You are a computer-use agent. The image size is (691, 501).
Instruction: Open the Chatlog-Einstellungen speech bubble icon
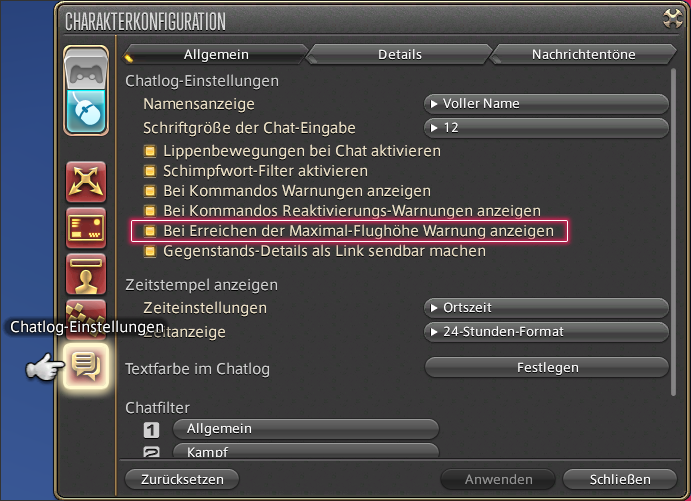click(86, 366)
